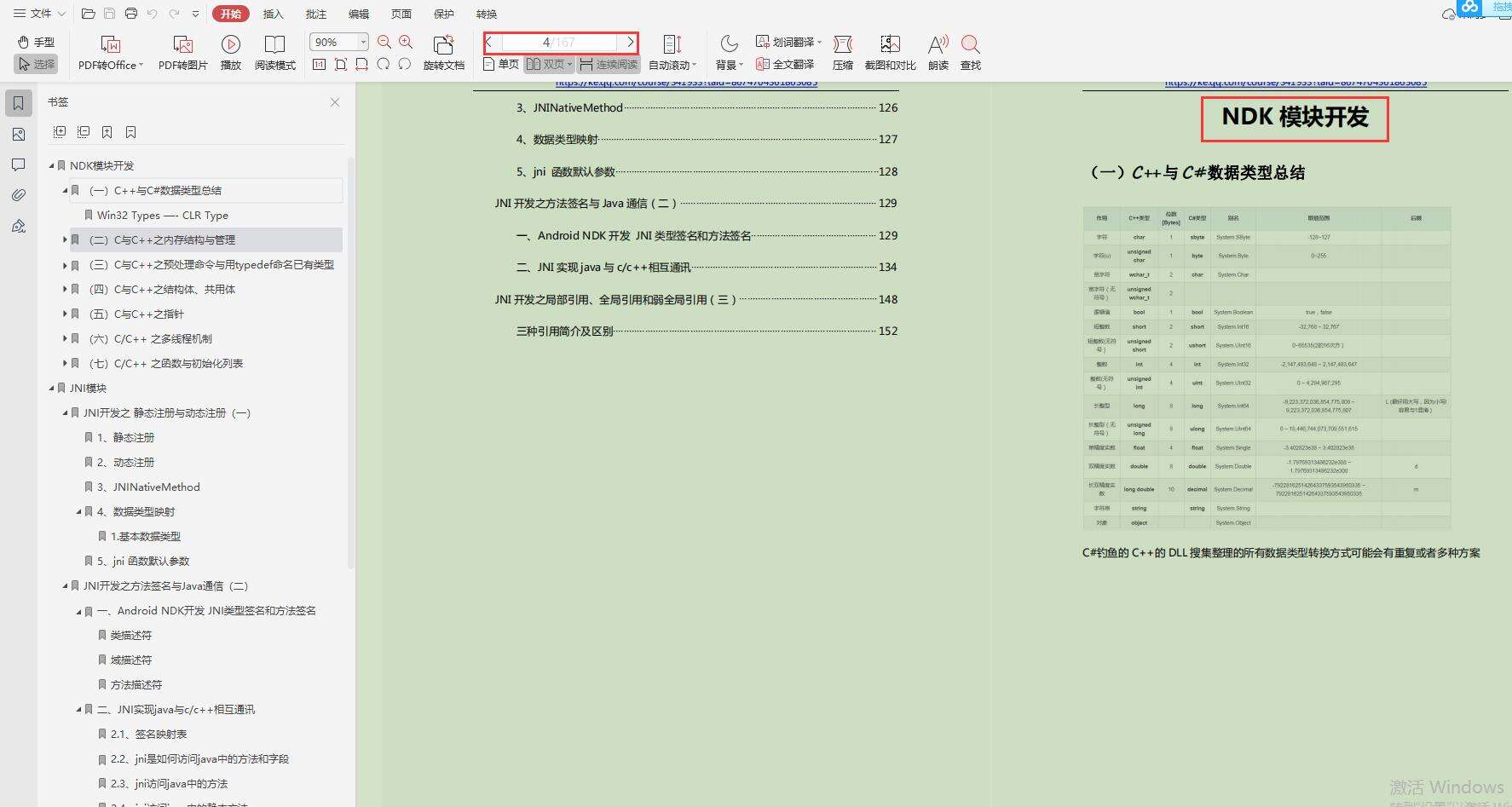Click the fit width icon
This screenshot has height=807, width=1512.
click(x=362, y=64)
